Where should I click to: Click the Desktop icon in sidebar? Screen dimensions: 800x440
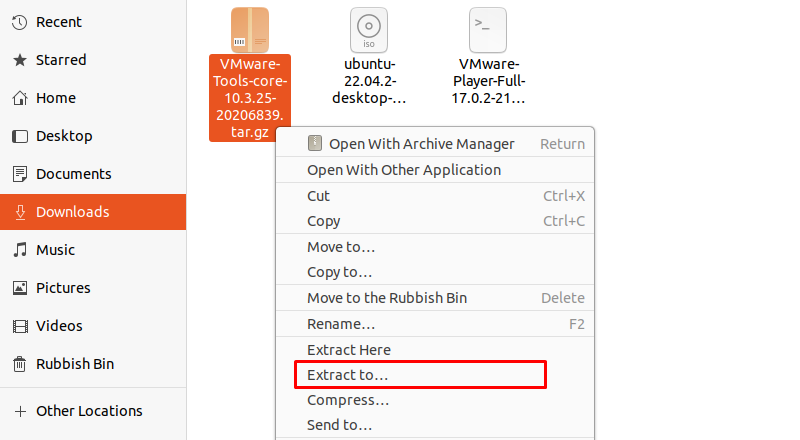coord(19,136)
